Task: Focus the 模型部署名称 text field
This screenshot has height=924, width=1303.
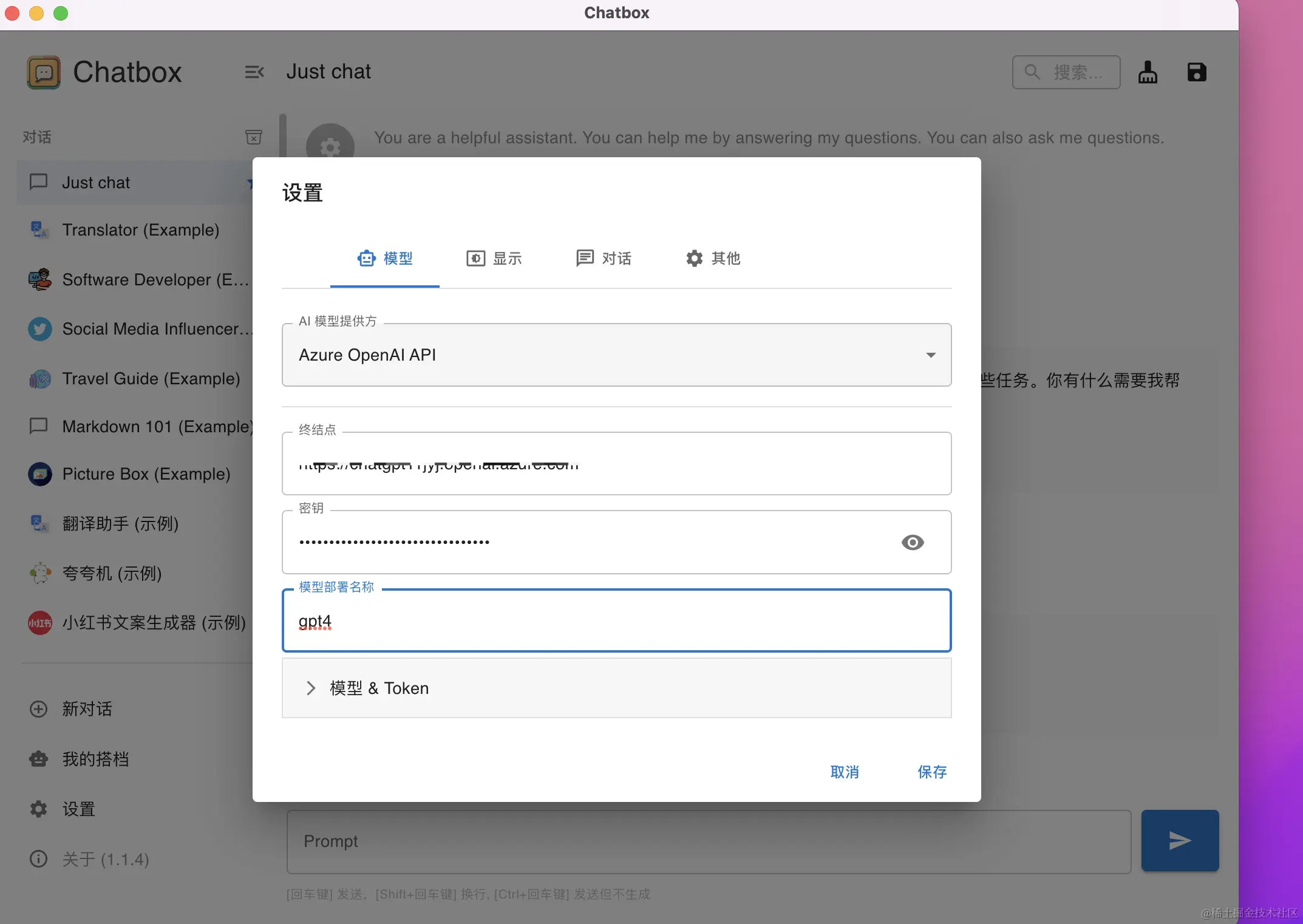Action: point(616,622)
